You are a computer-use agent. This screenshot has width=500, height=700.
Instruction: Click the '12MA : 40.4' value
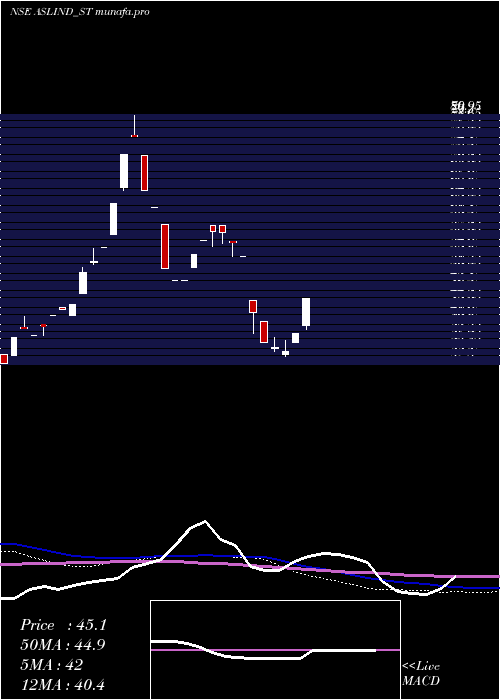[x=62, y=685]
